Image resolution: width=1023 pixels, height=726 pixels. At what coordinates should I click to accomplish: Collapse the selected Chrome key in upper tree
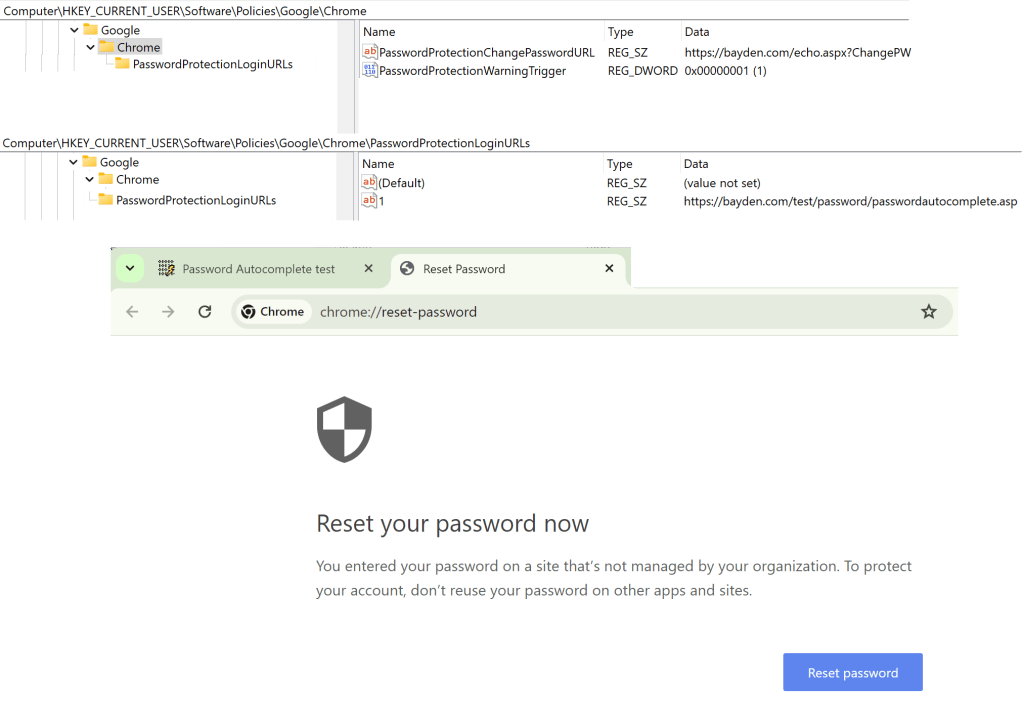90,47
